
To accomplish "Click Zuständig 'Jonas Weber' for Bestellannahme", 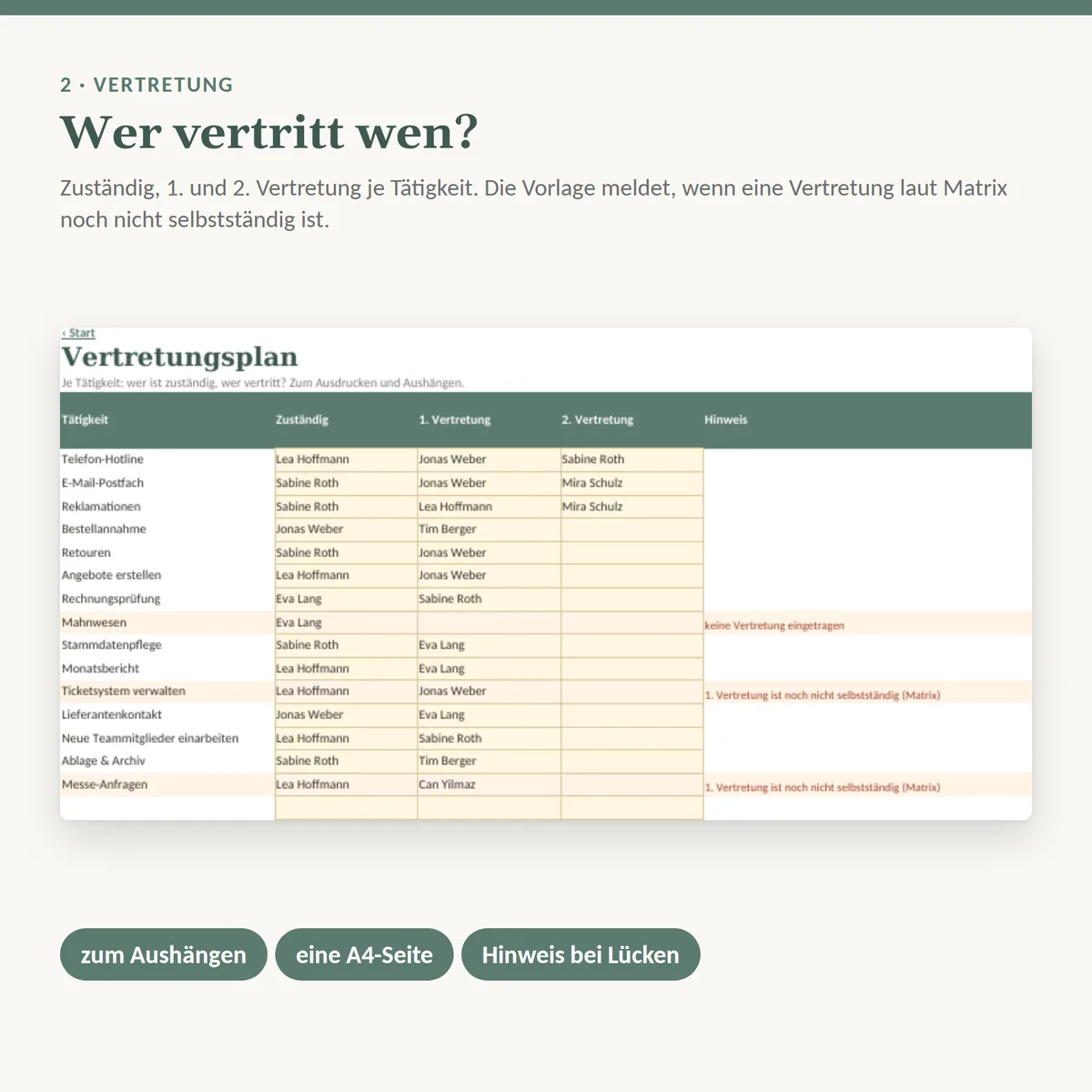I will 346,529.
